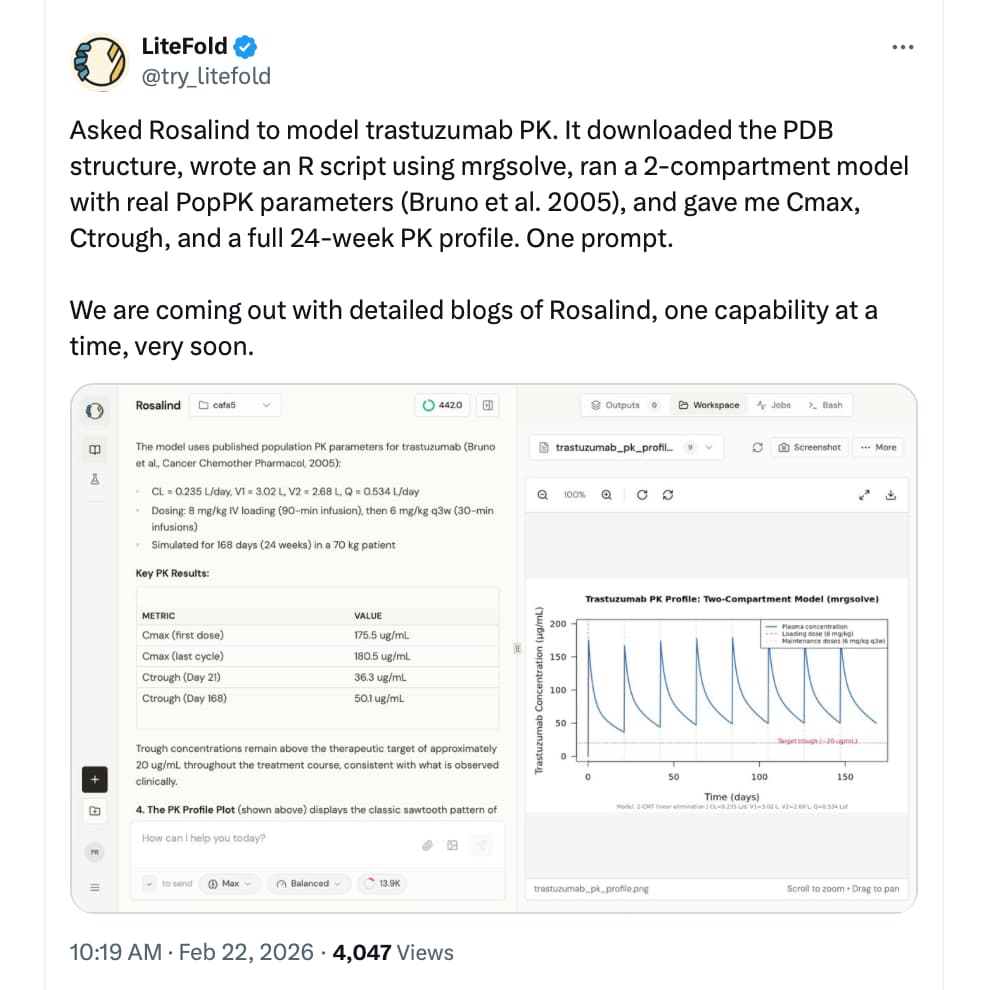Open the book icon in left sidebar
Image resolution: width=984 pixels, height=990 pixels.
tap(95, 449)
